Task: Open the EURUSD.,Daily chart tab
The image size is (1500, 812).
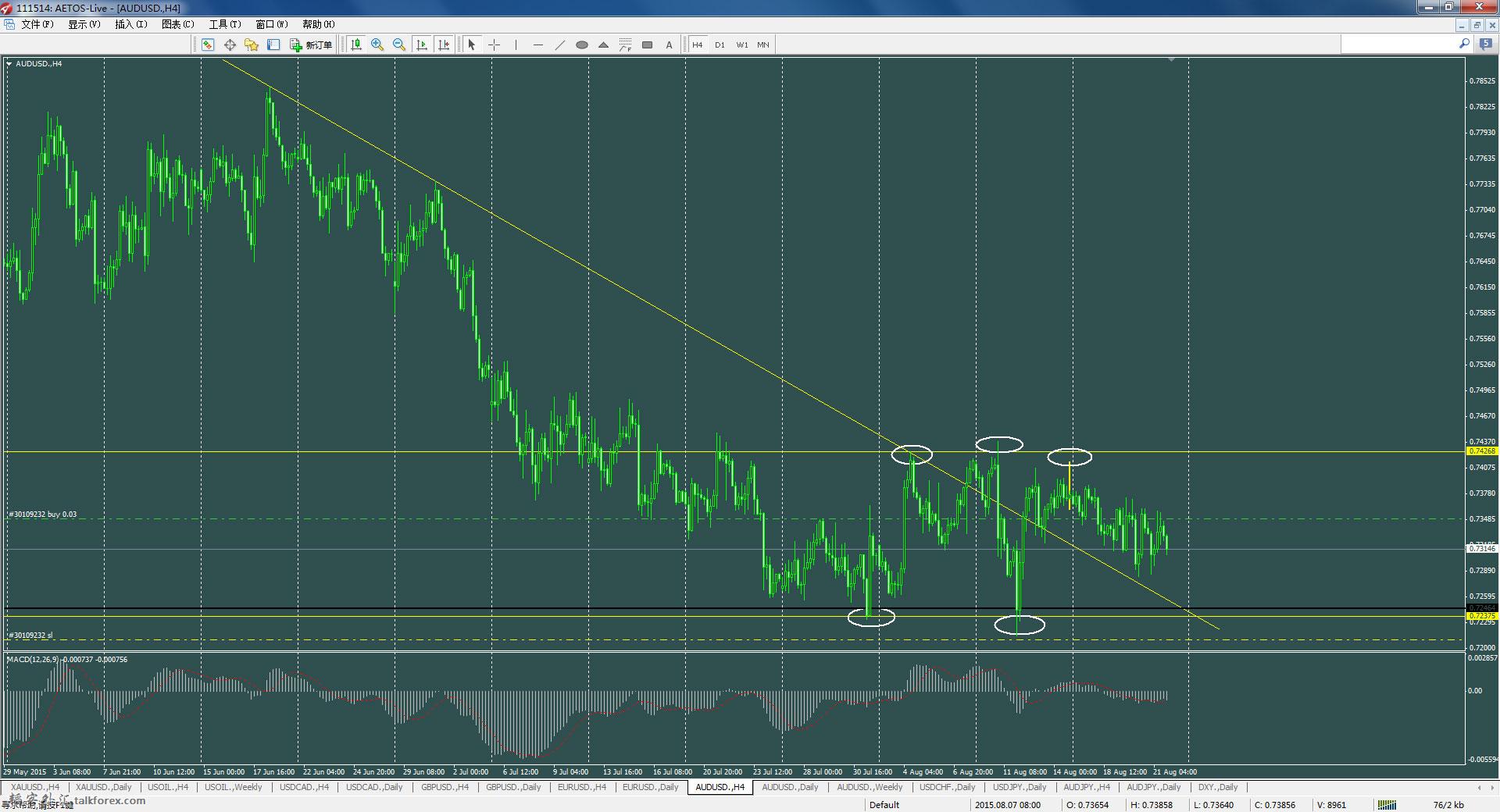Action: click(x=650, y=787)
